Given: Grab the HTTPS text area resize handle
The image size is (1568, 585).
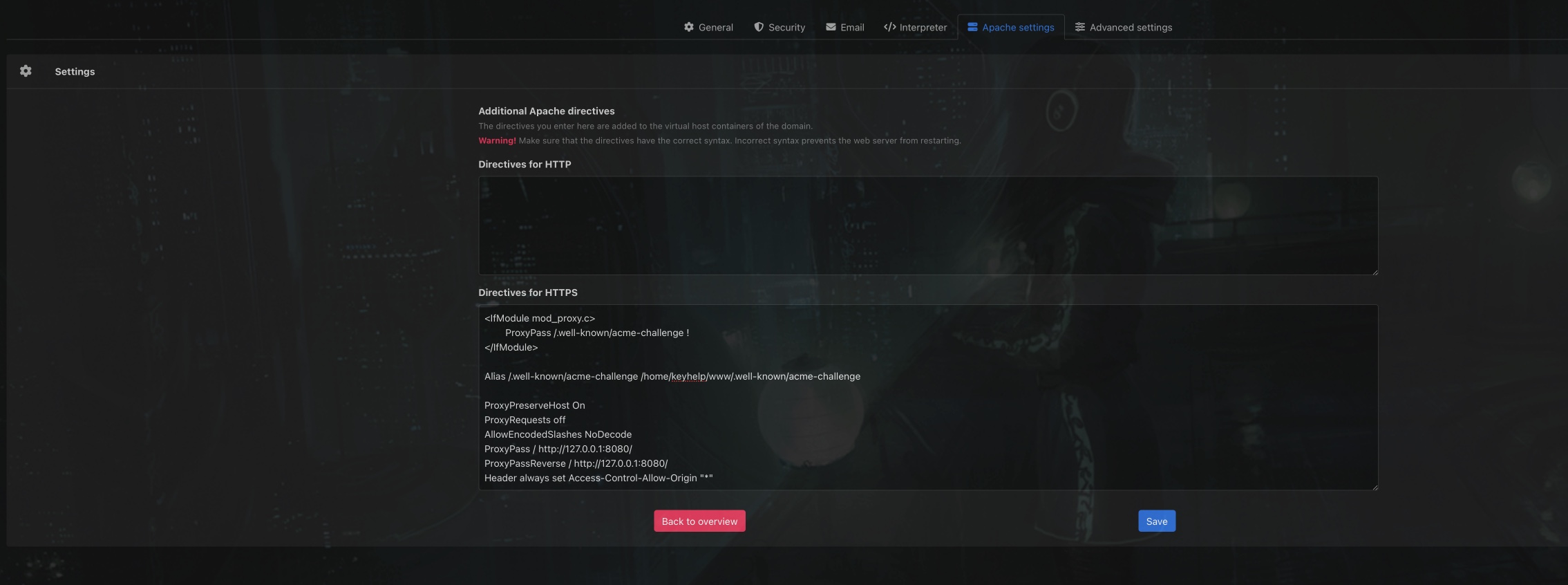Looking at the screenshot, I should [1375, 487].
